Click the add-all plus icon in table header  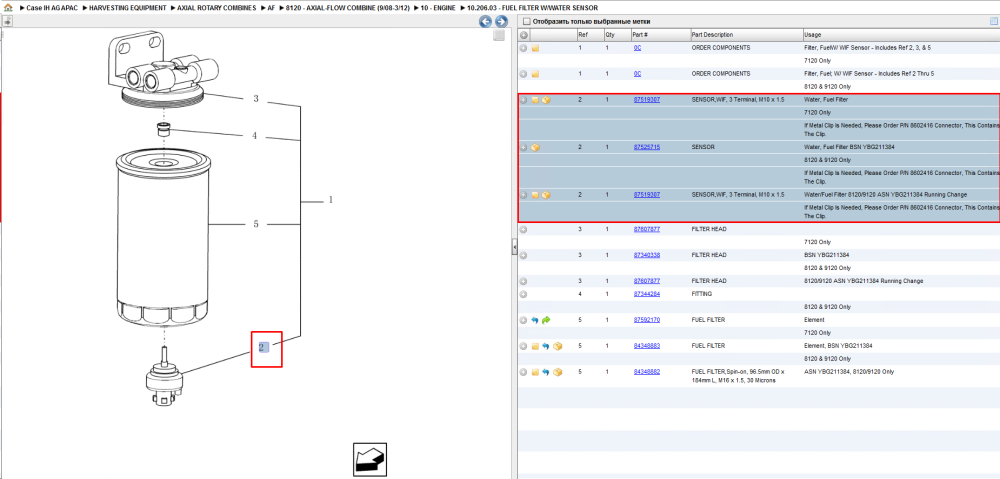[524, 34]
